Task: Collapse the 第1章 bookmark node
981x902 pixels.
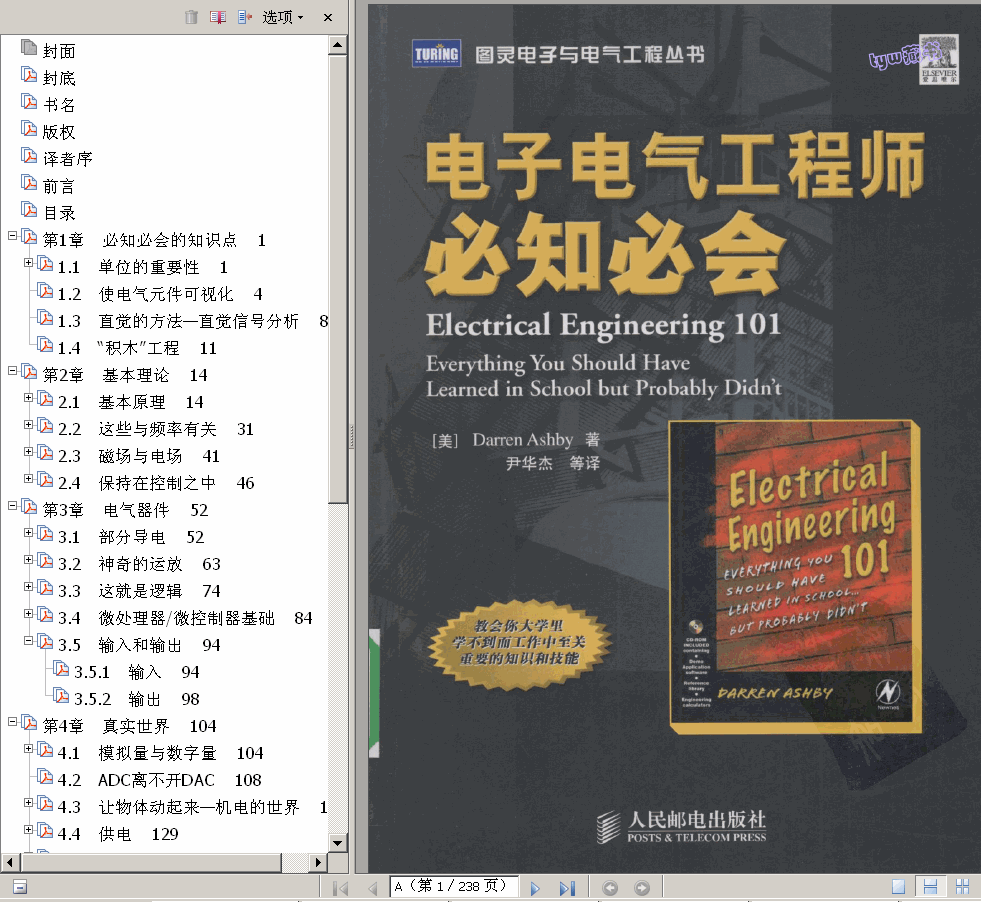Action: point(12,236)
